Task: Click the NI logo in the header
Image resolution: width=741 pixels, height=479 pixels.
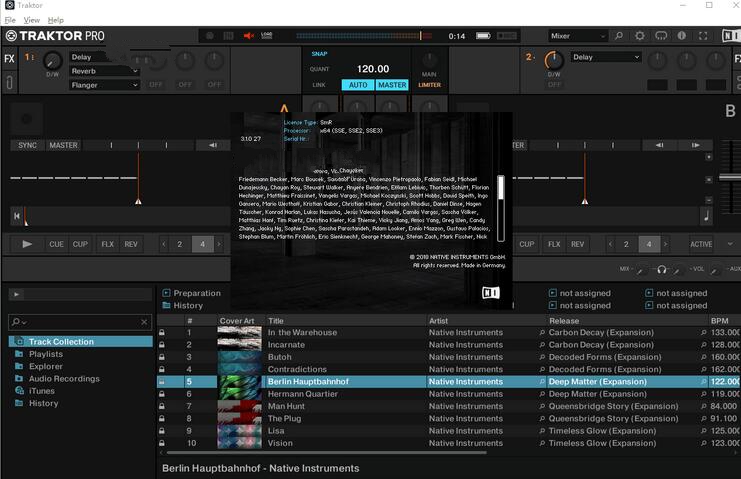Action: point(731,36)
